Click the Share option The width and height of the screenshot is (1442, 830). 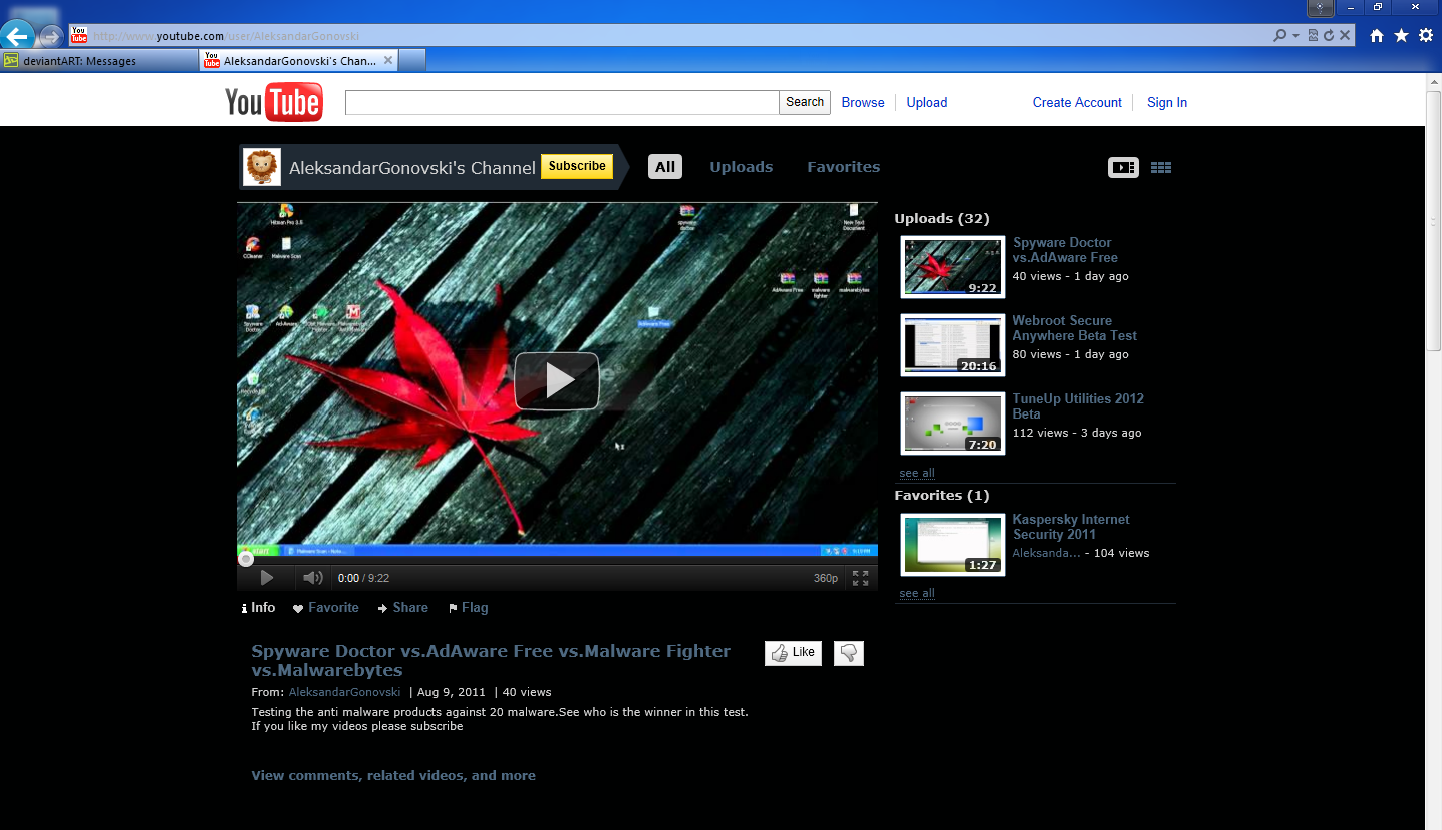coord(403,607)
